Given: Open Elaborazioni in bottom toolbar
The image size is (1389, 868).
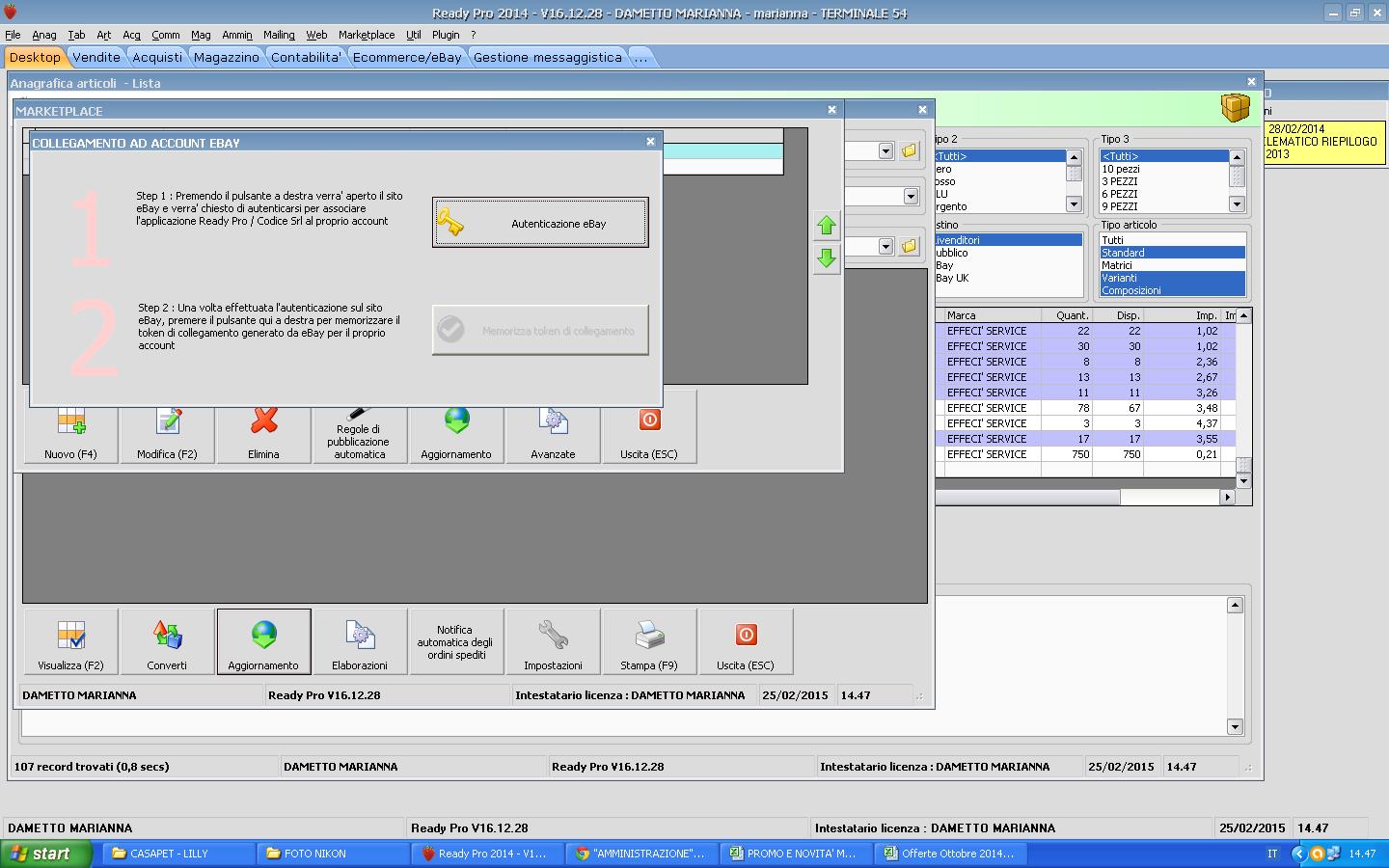Looking at the screenshot, I should 361,641.
